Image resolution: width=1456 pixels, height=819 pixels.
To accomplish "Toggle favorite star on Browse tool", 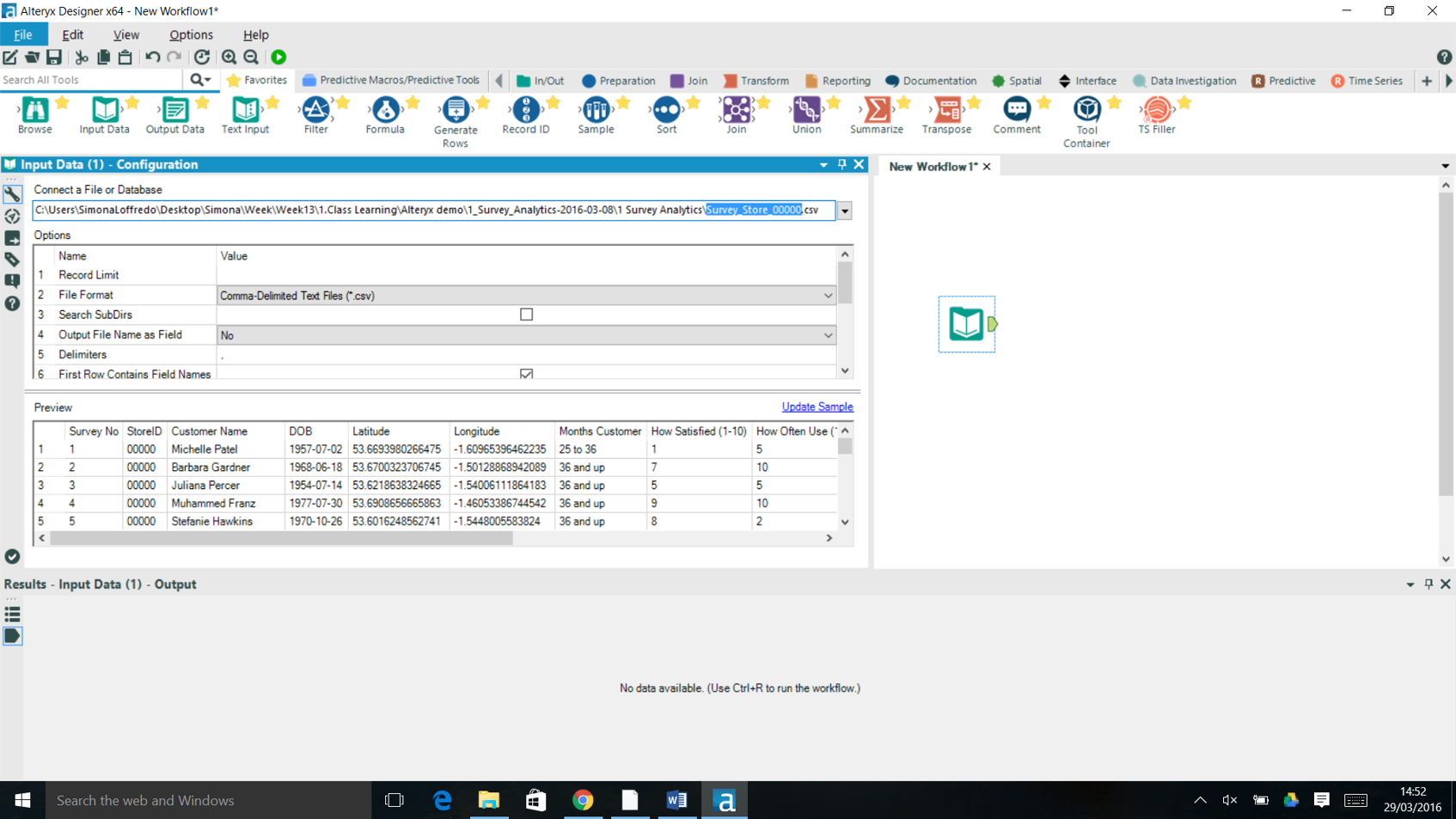I will [62, 103].
